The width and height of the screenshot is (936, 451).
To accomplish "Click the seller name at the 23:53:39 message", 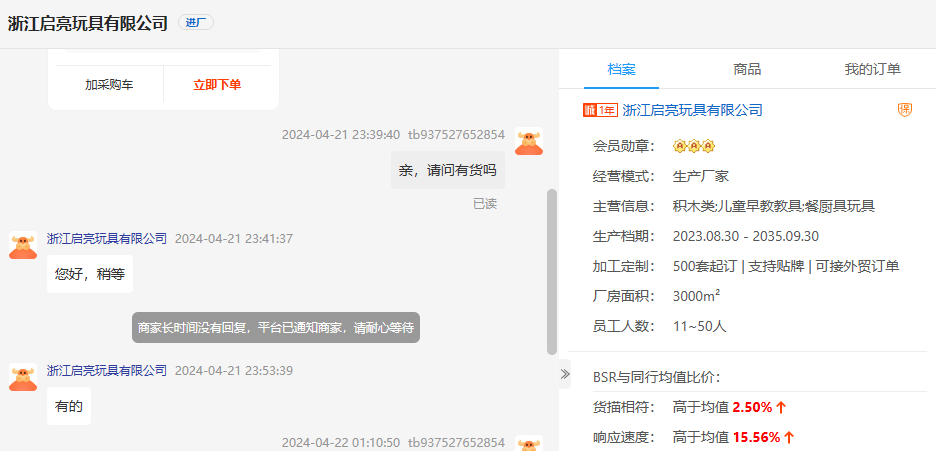I will pos(107,370).
